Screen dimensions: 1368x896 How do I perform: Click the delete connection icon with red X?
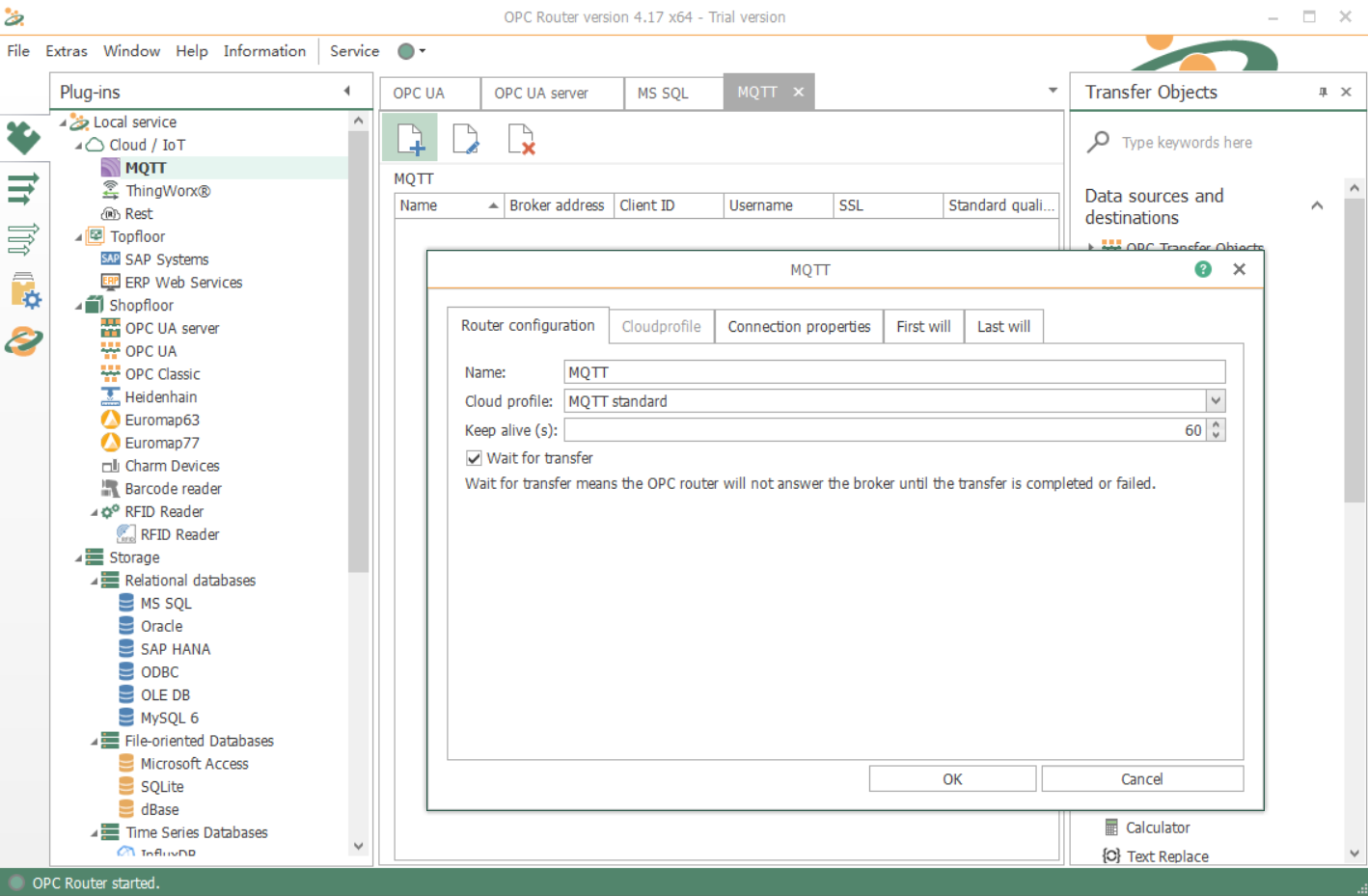click(521, 139)
